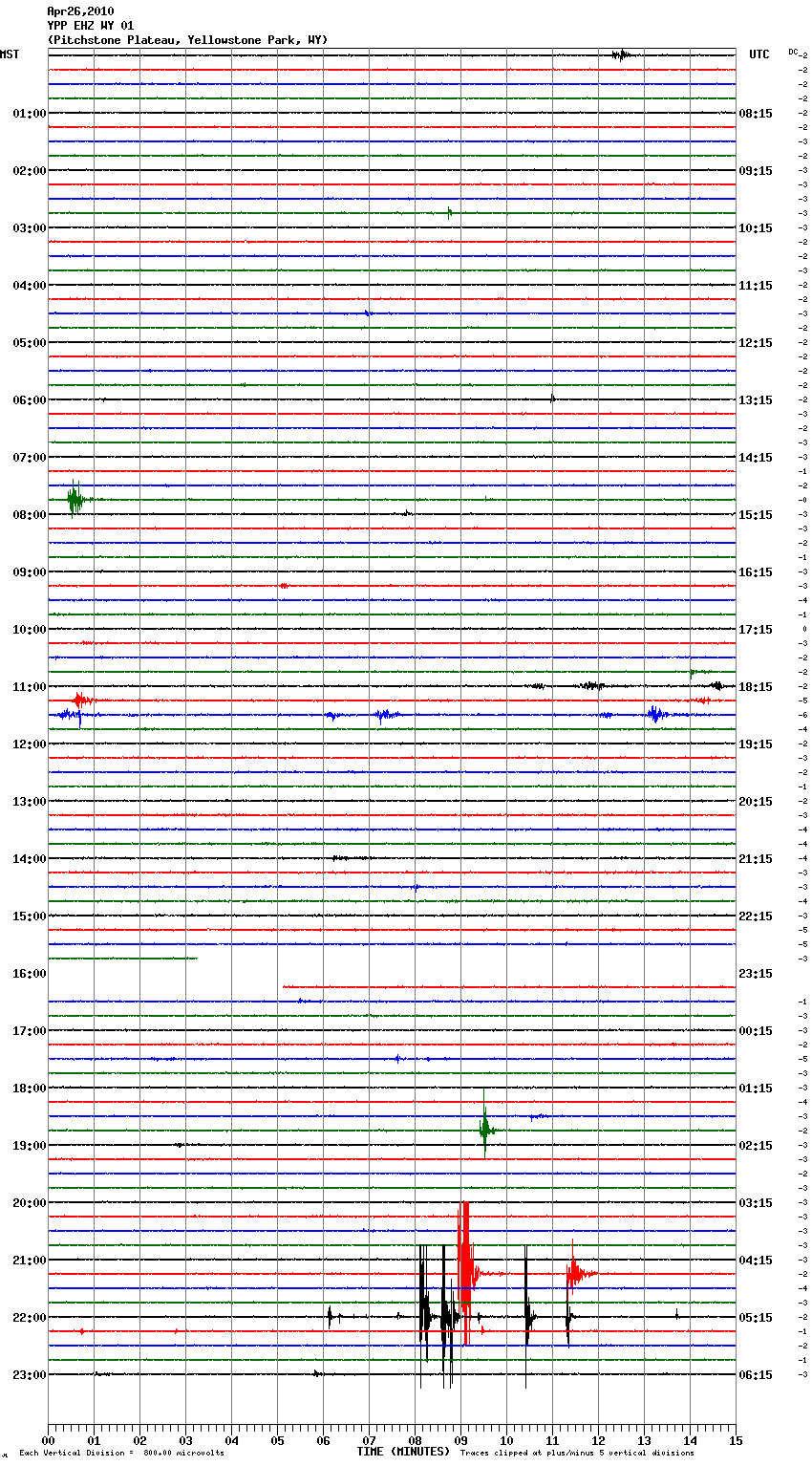The width and height of the screenshot is (812, 1466).
Task: Click the 14:15 UTC time label
Action: [x=756, y=458]
